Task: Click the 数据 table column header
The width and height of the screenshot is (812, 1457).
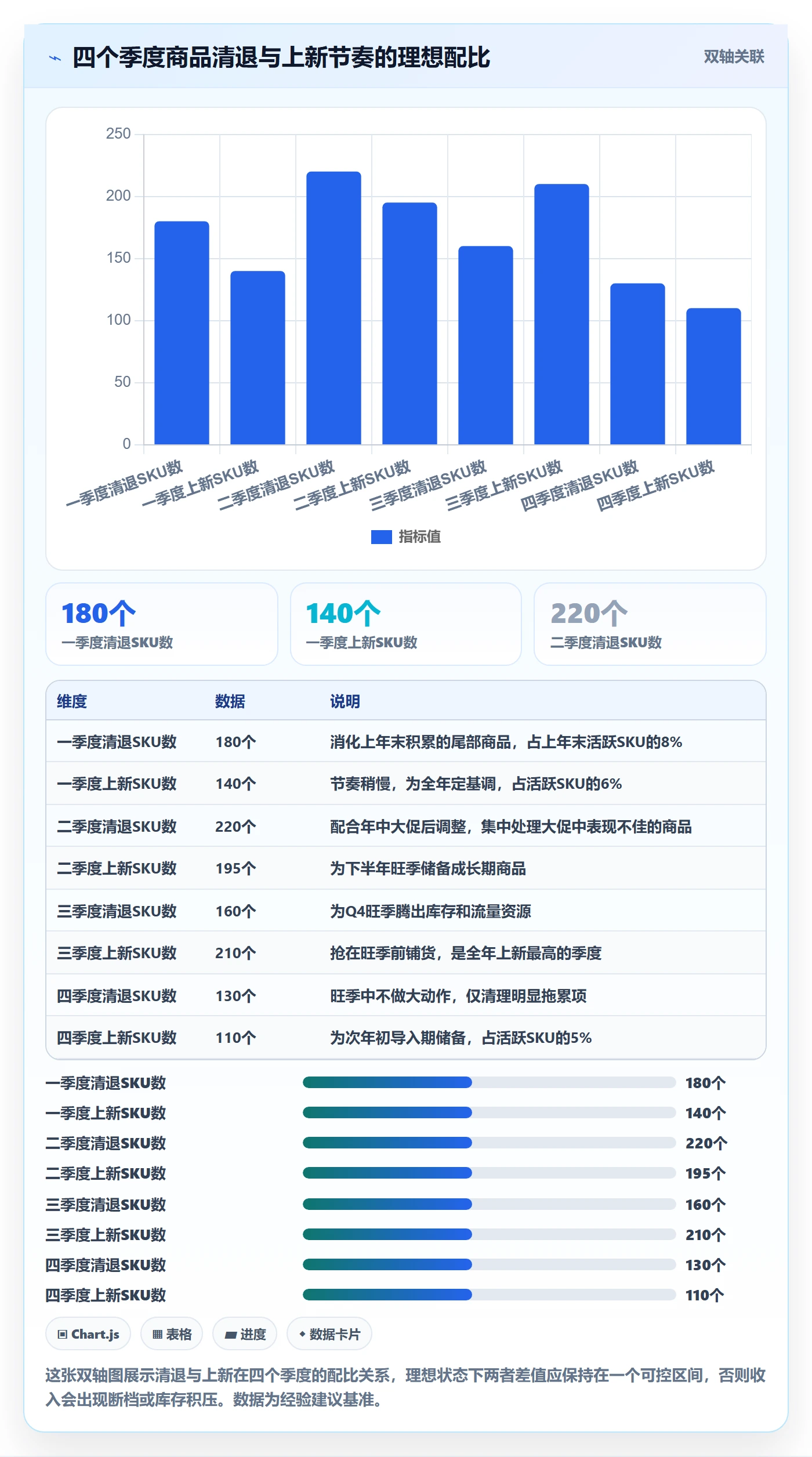Action: [230, 701]
